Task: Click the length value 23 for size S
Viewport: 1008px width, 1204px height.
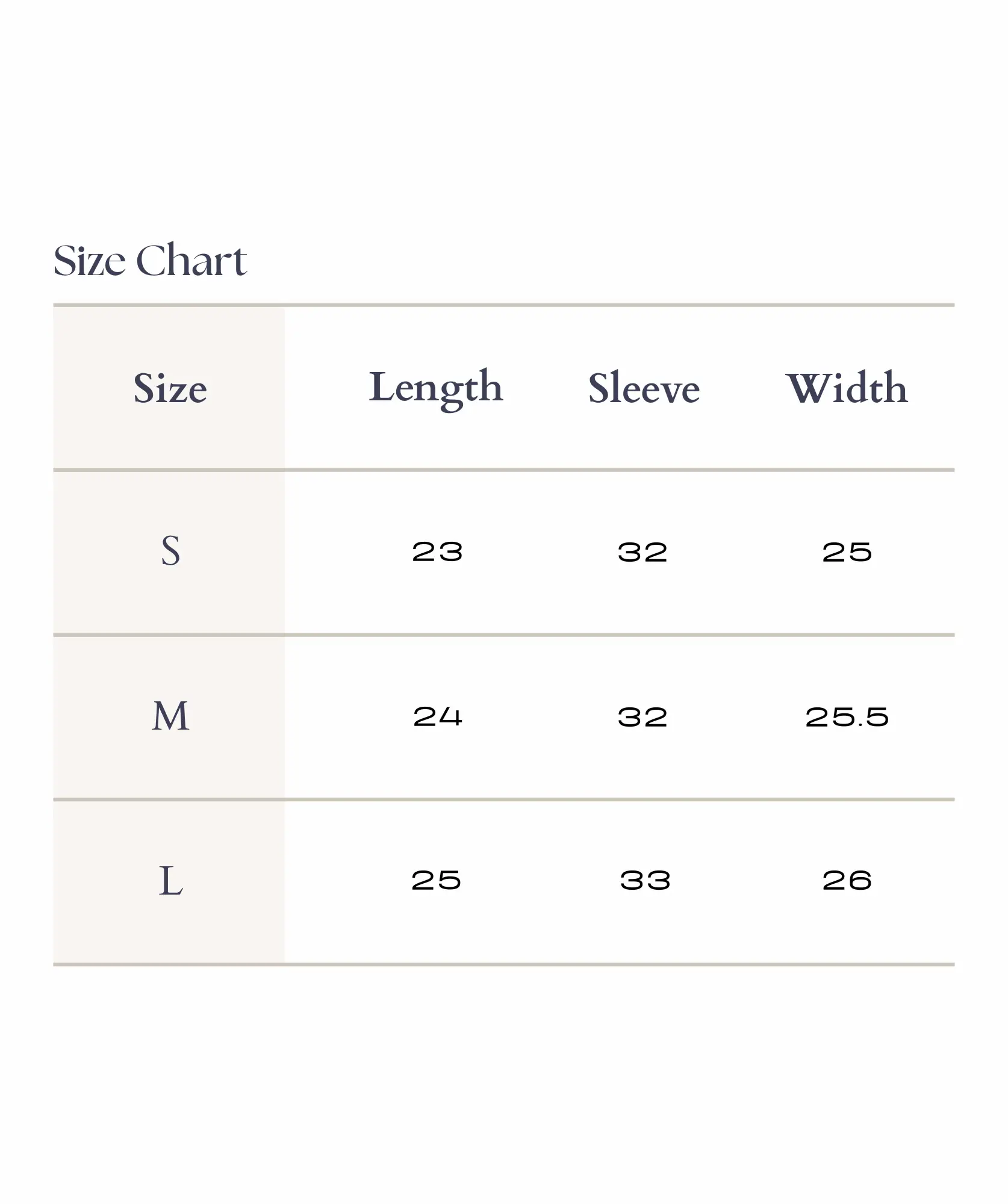Action: 437,552
